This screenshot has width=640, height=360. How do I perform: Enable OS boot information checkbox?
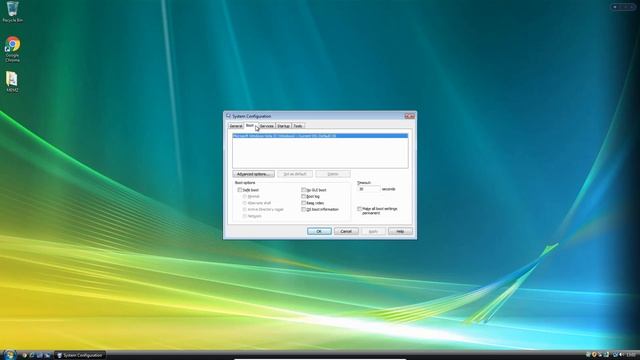pyautogui.click(x=303, y=209)
